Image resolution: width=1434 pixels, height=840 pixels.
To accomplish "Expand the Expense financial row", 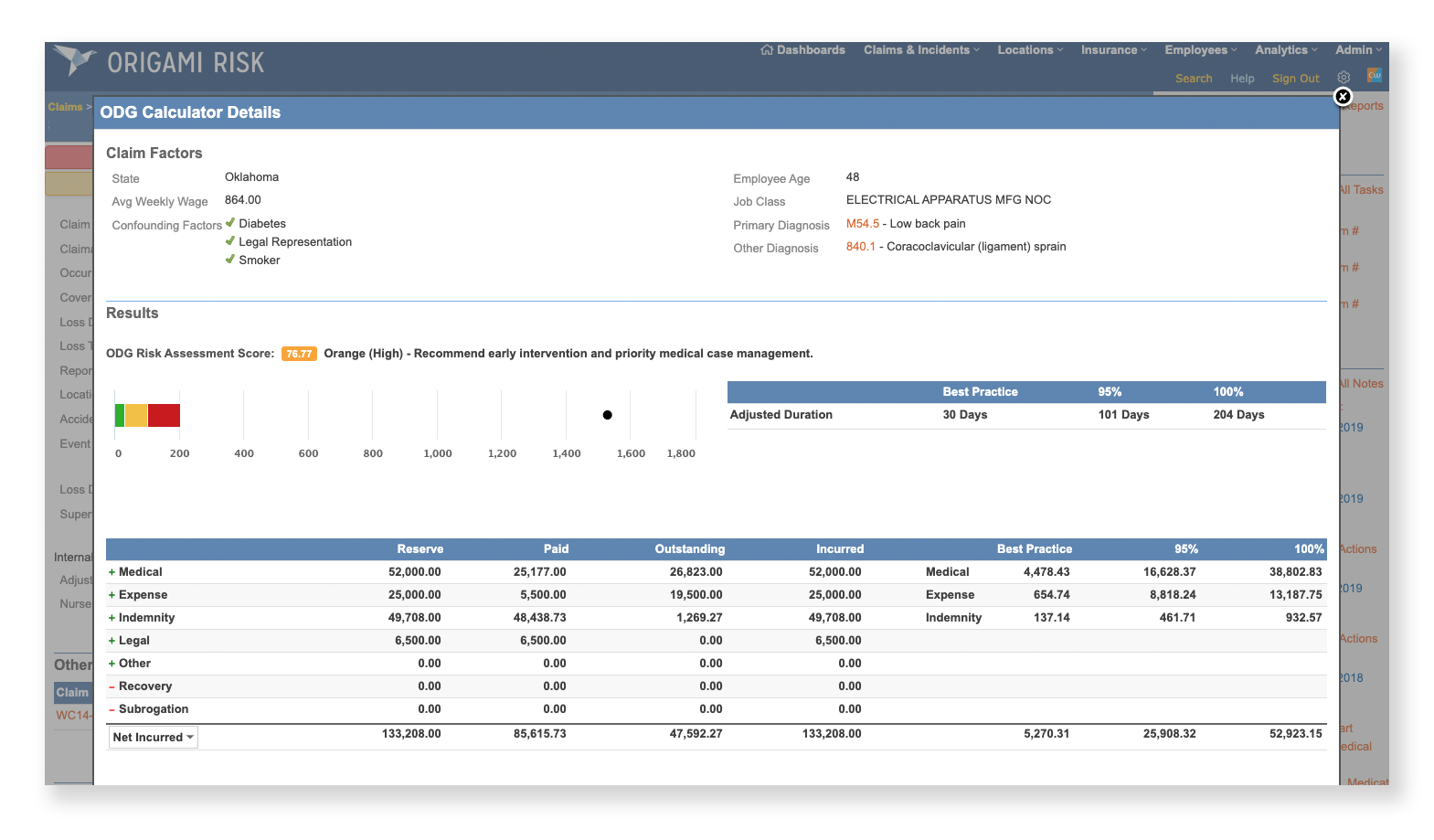I will (112, 595).
